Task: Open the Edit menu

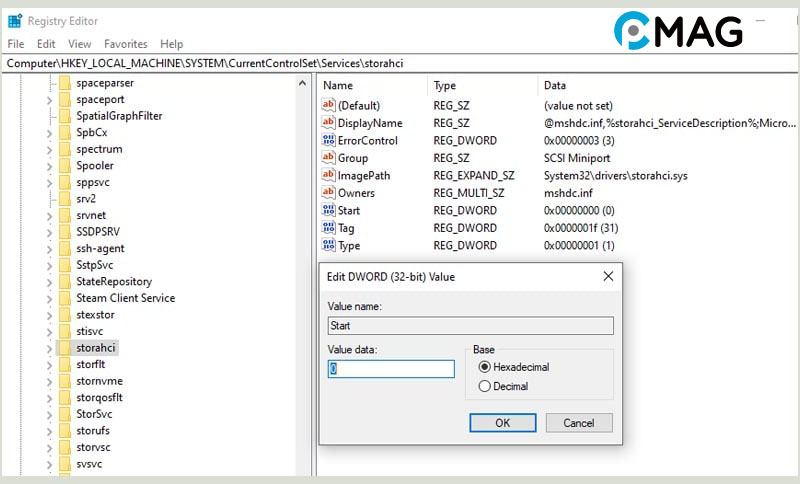Action: tap(46, 44)
